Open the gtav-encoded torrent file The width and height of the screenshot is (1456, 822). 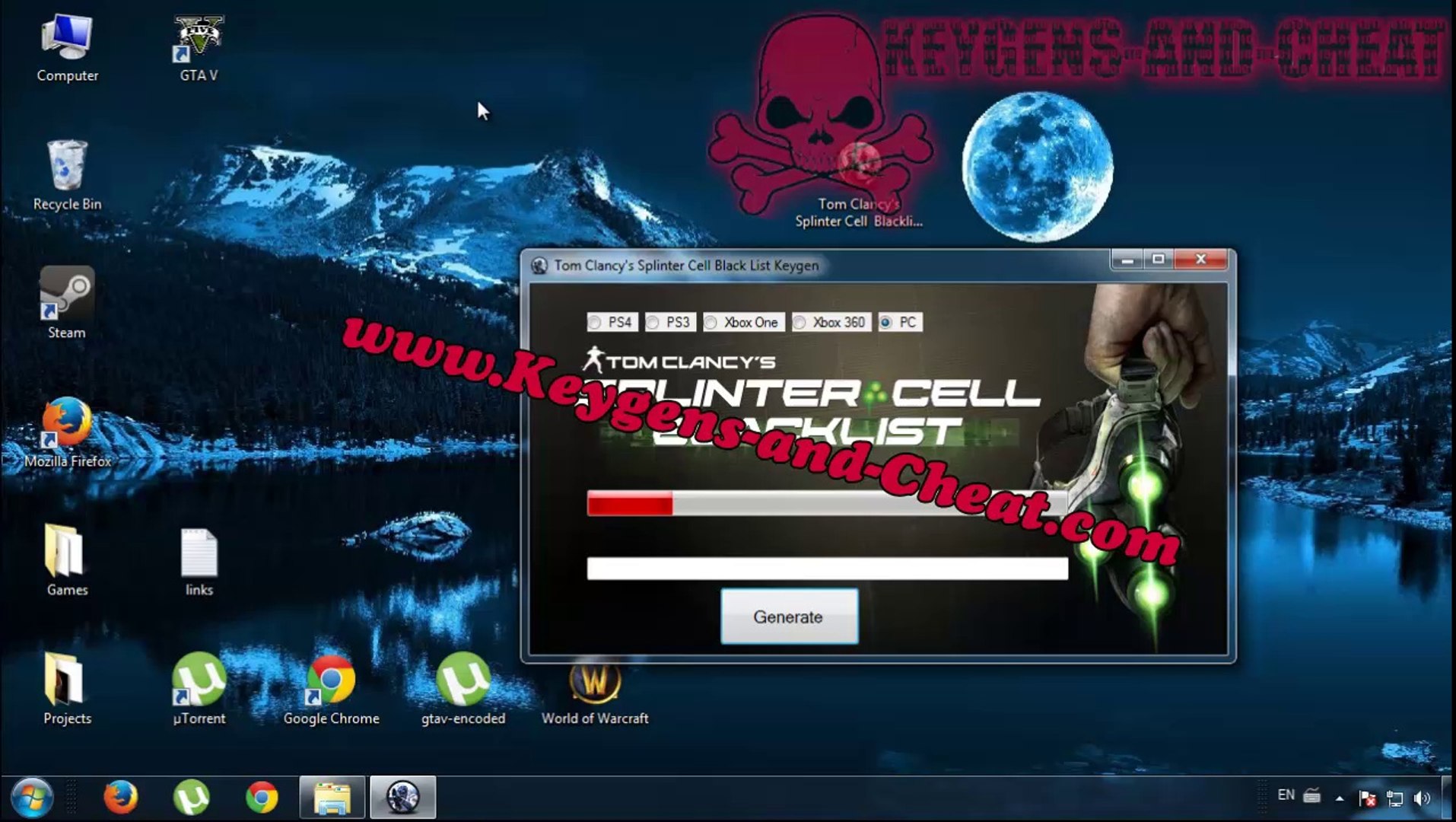pyautogui.click(x=463, y=689)
